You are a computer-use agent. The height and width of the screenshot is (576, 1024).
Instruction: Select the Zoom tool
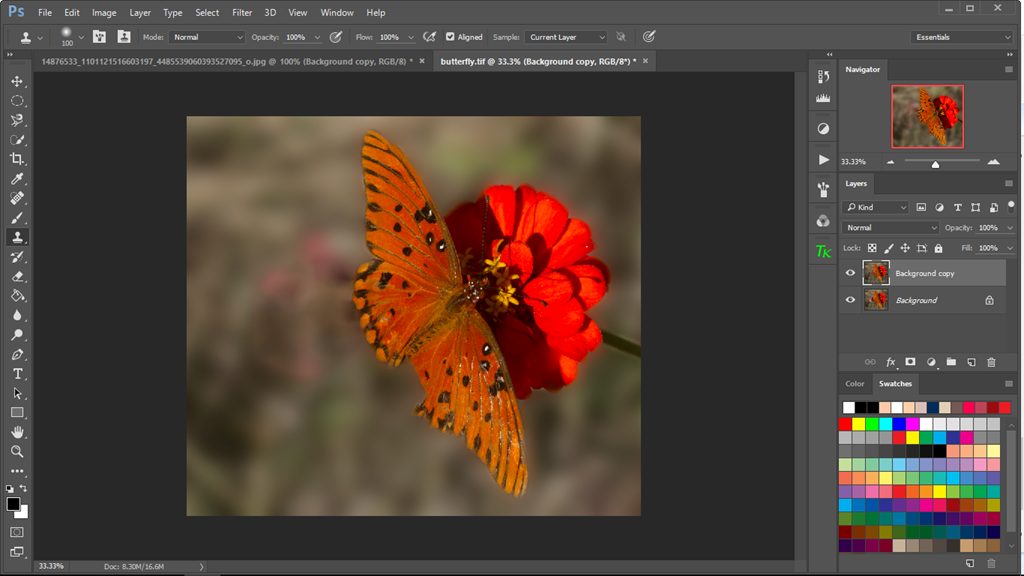tap(17, 451)
